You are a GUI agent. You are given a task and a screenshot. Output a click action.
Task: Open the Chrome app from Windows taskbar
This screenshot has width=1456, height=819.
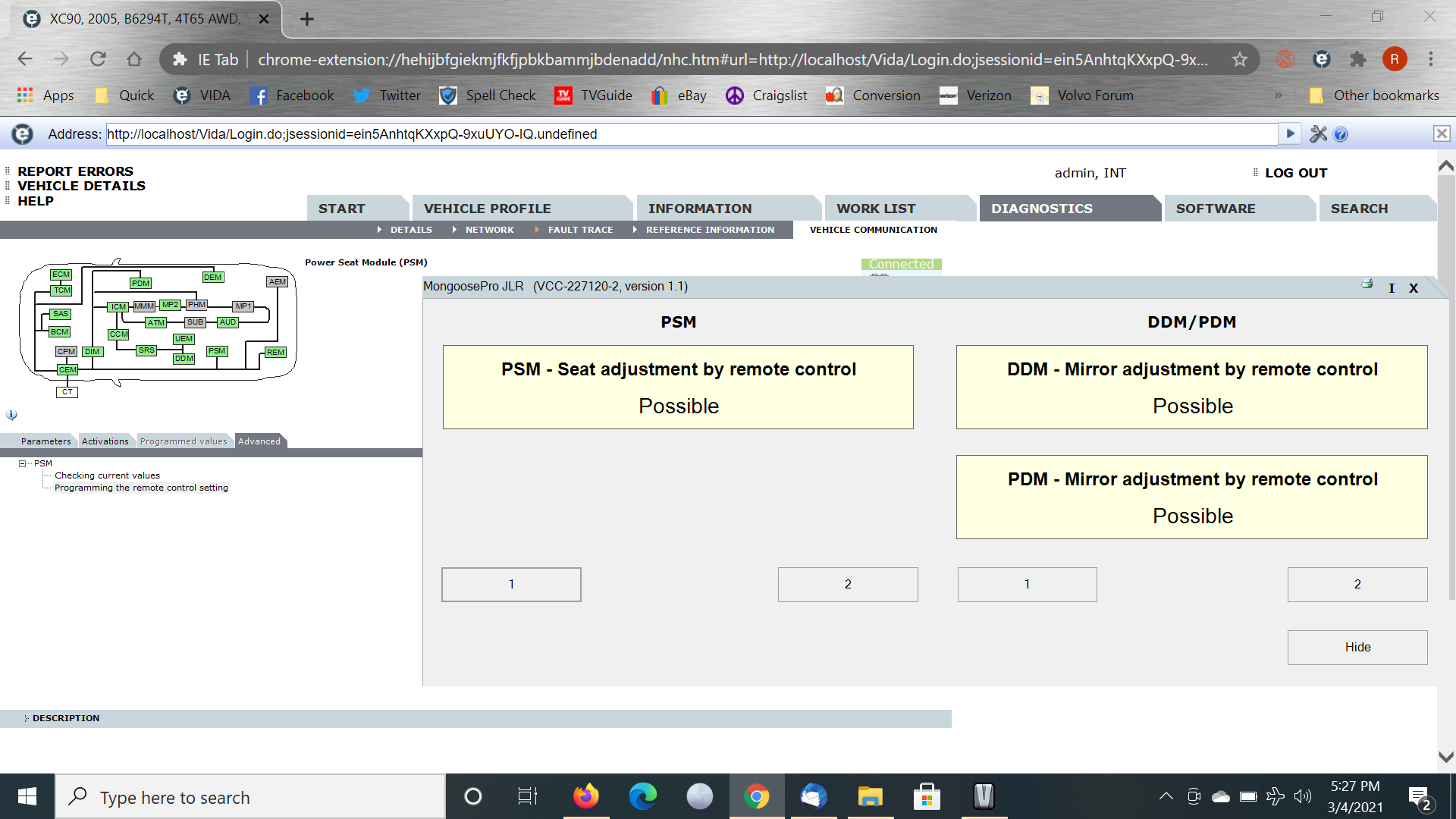(x=756, y=796)
